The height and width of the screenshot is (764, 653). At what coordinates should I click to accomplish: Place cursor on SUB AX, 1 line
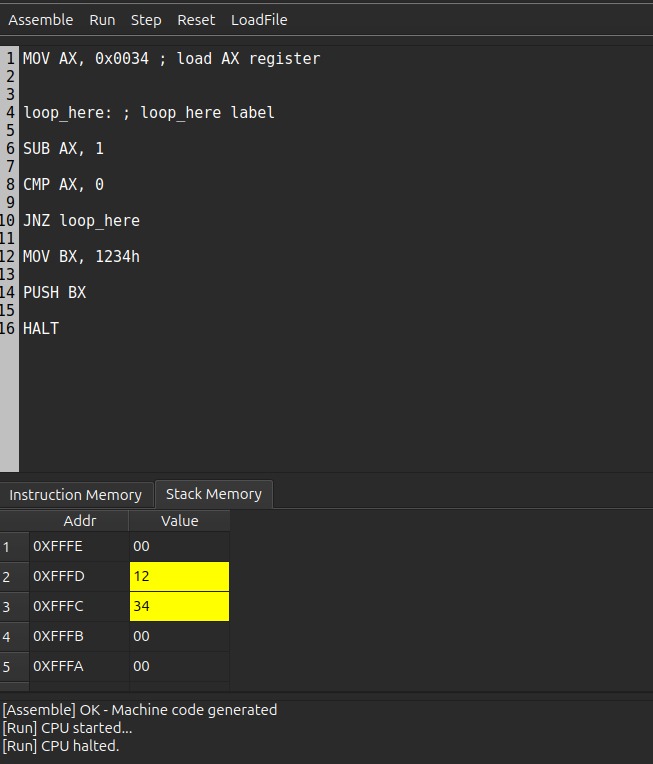[x=63, y=149]
